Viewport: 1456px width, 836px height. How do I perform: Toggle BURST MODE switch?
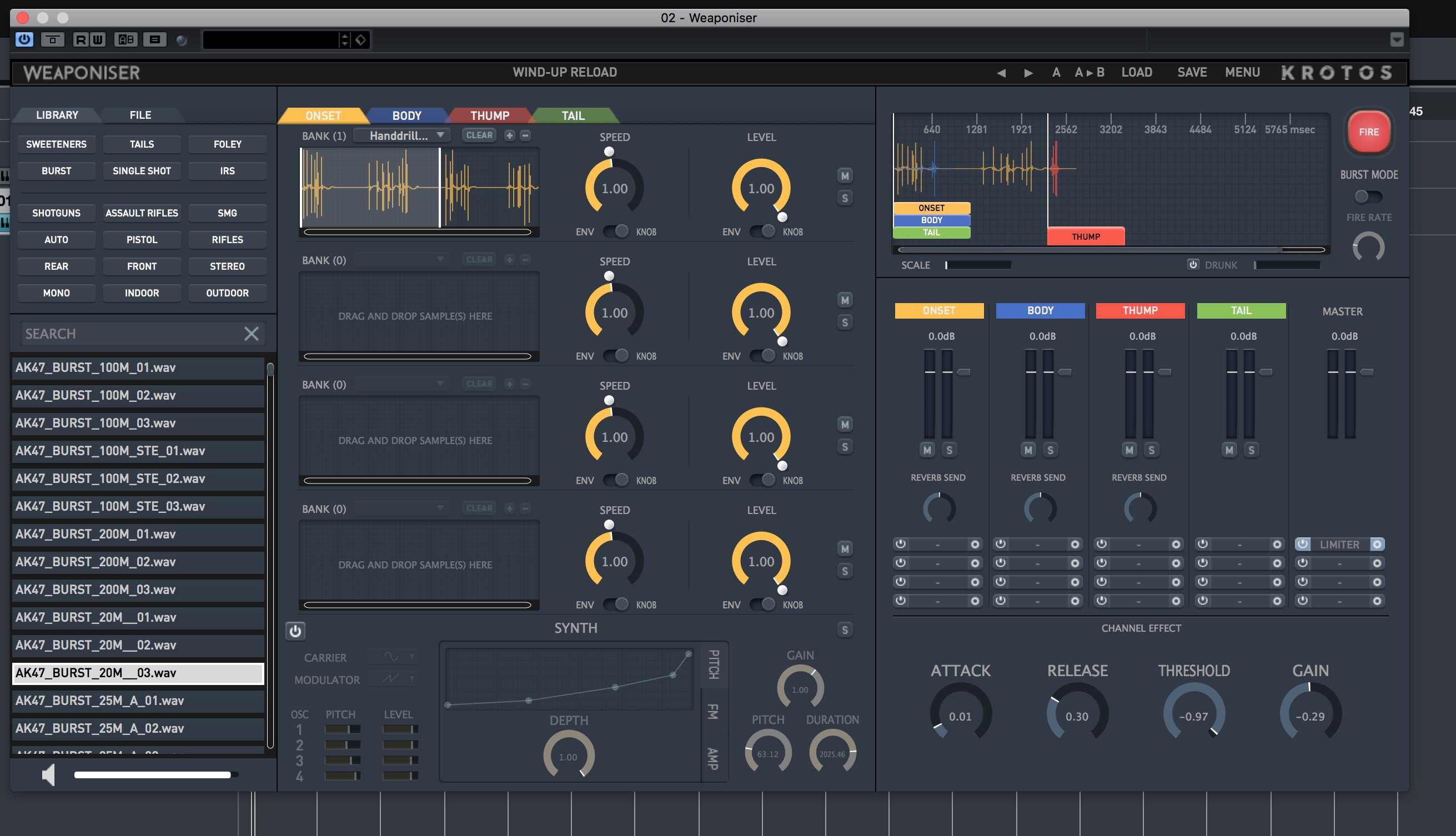pyautogui.click(x=1368, y=197)
